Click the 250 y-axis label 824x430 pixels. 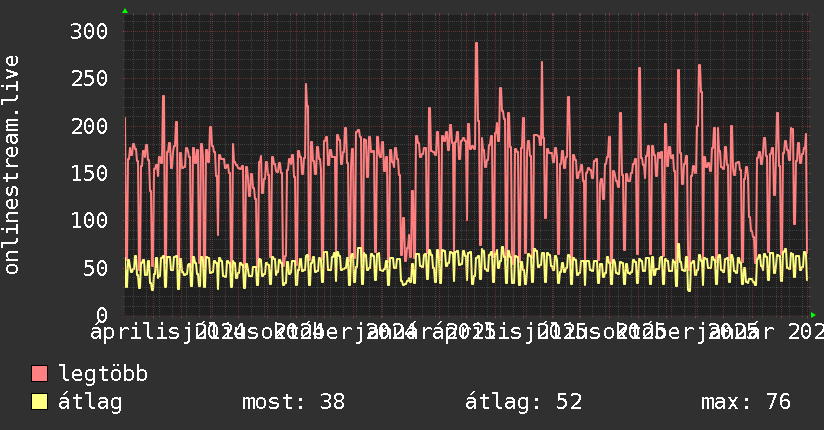(89, 79)
